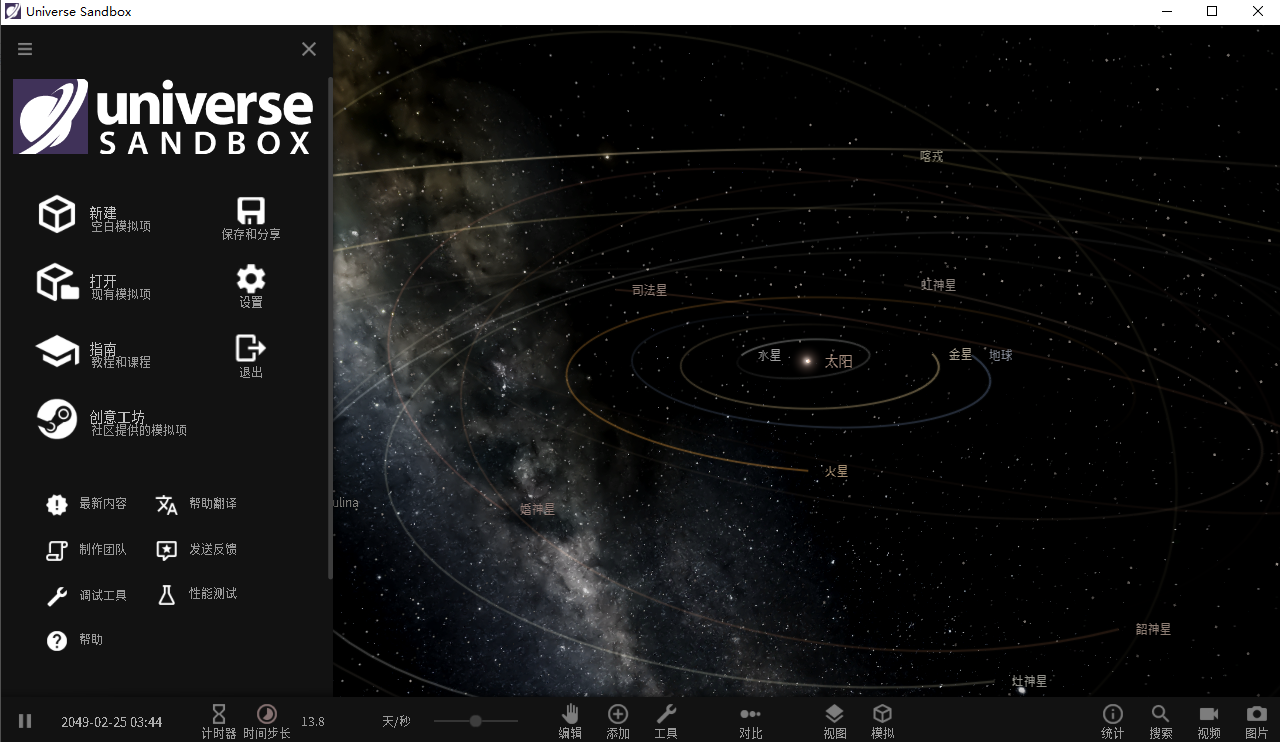The width and height of the screenshot is (1280, 742).
Task: Click the menu panel vertical scrollbar
Action: (x=330, y=328)
